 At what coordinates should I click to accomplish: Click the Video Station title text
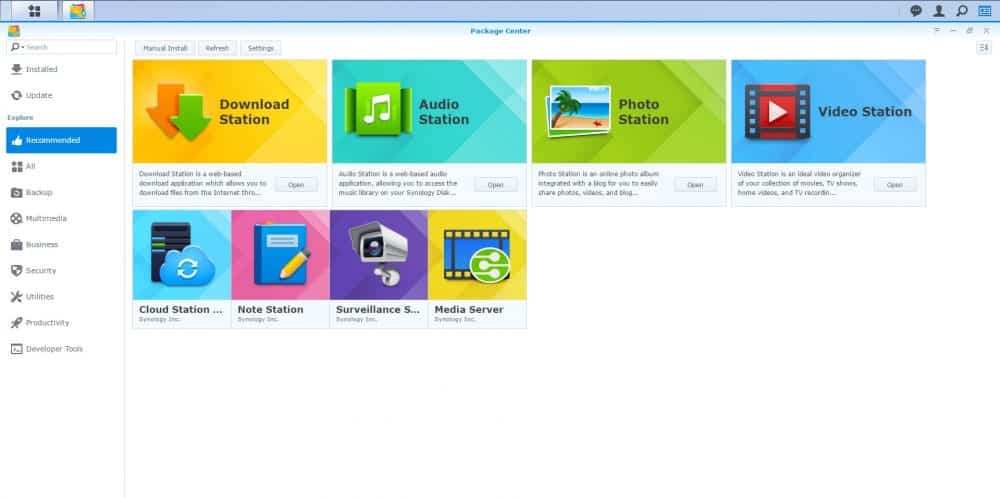tap(865, 112)
